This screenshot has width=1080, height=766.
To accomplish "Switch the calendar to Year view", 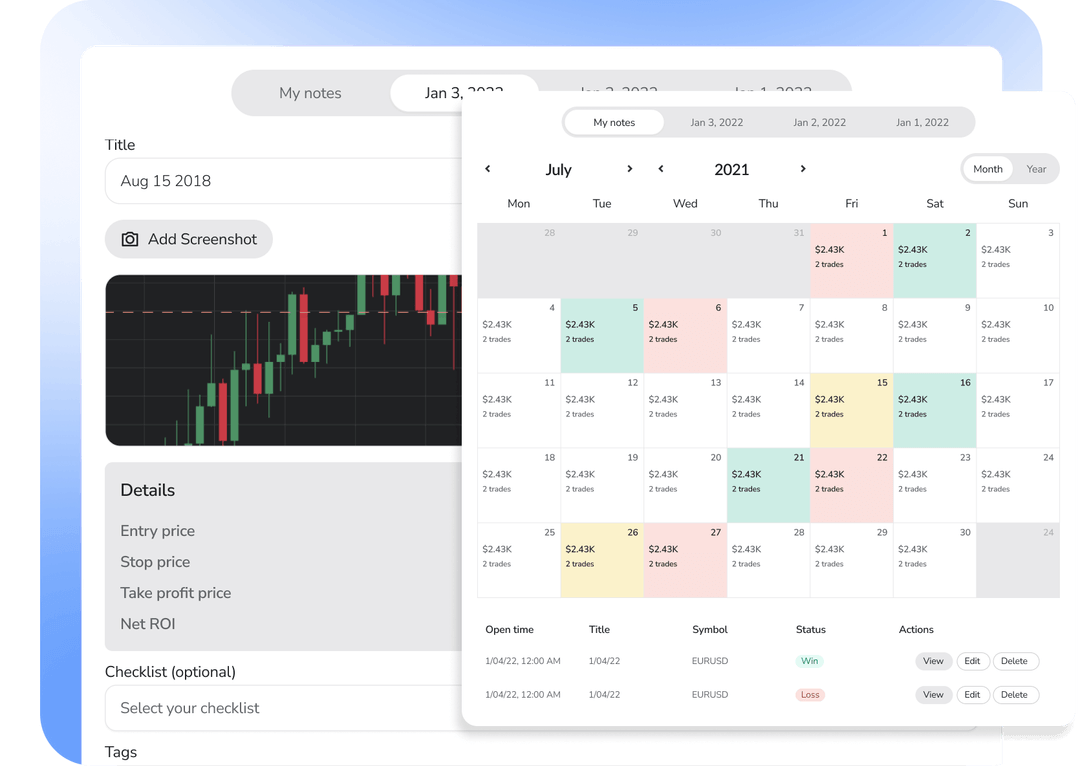I will (x=1036, y=169).
